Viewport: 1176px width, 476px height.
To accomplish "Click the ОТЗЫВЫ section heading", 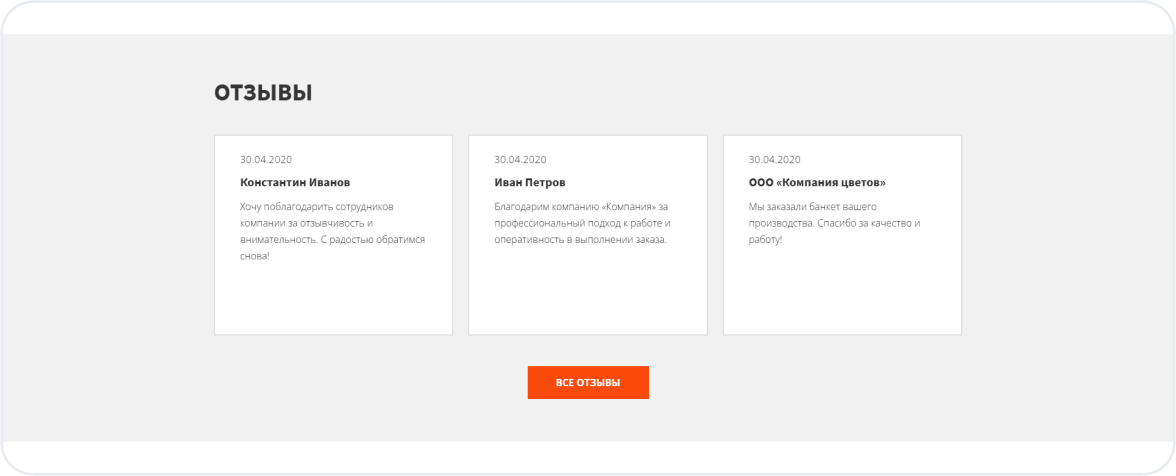I will (263, 93).
